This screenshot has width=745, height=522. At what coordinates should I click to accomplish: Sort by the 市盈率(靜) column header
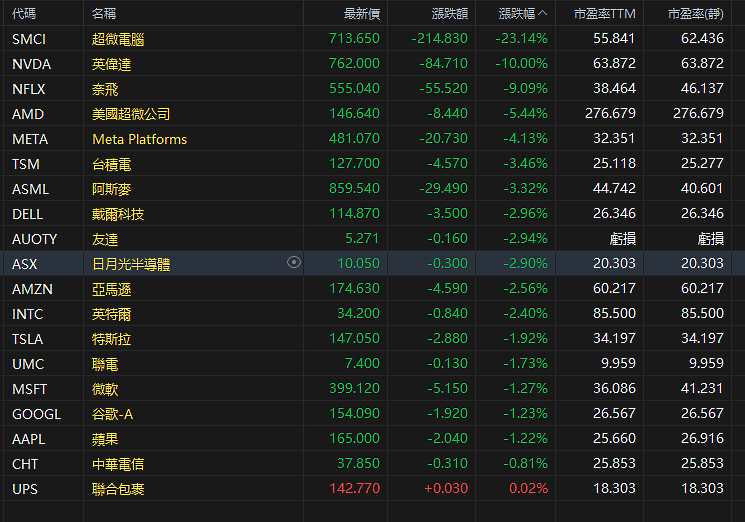coord(696,14)
